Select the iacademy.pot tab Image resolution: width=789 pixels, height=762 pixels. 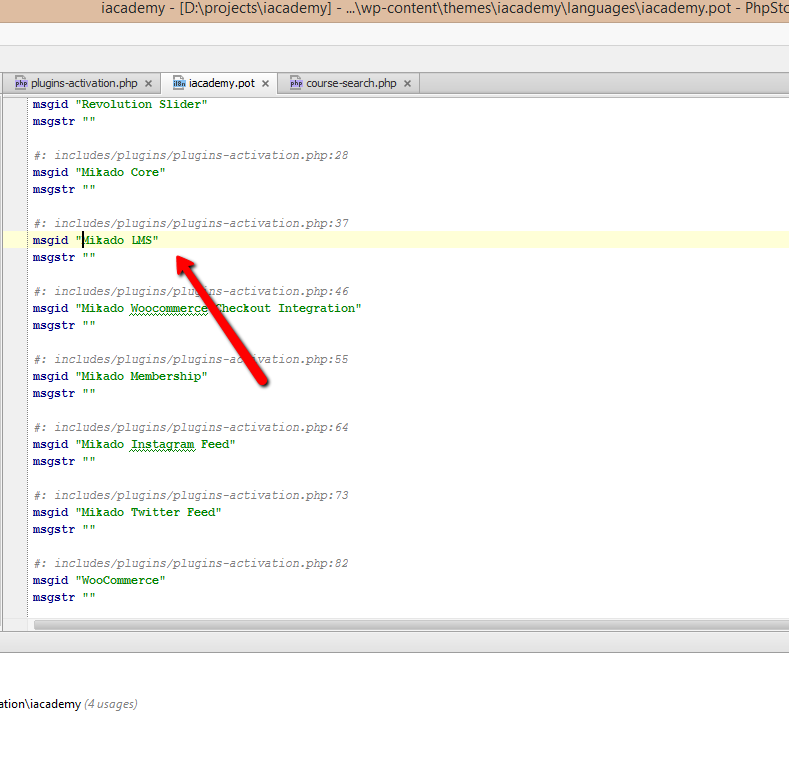click(221, 84)
